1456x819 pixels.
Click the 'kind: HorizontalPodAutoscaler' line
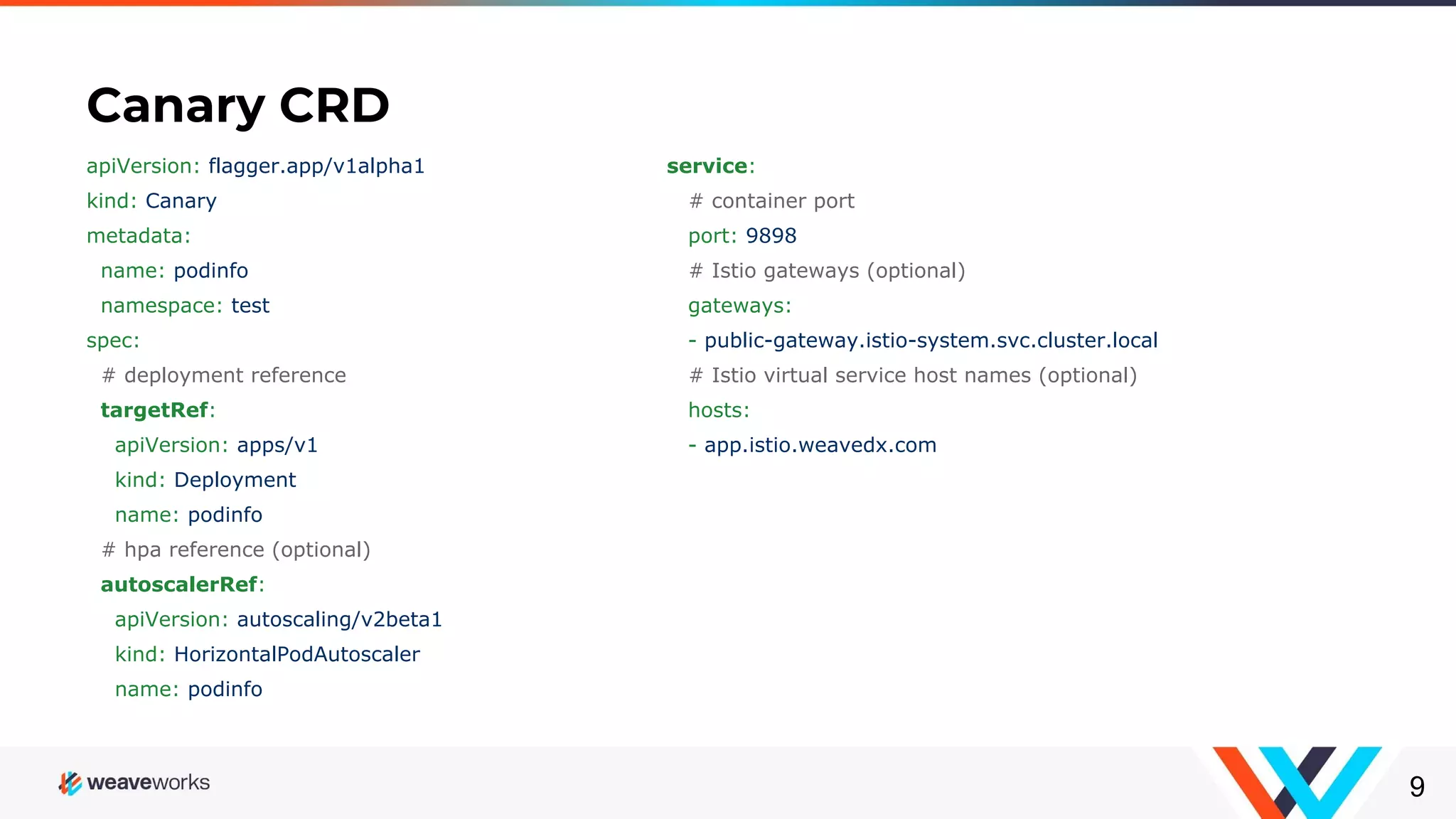(x=267, y=655)
